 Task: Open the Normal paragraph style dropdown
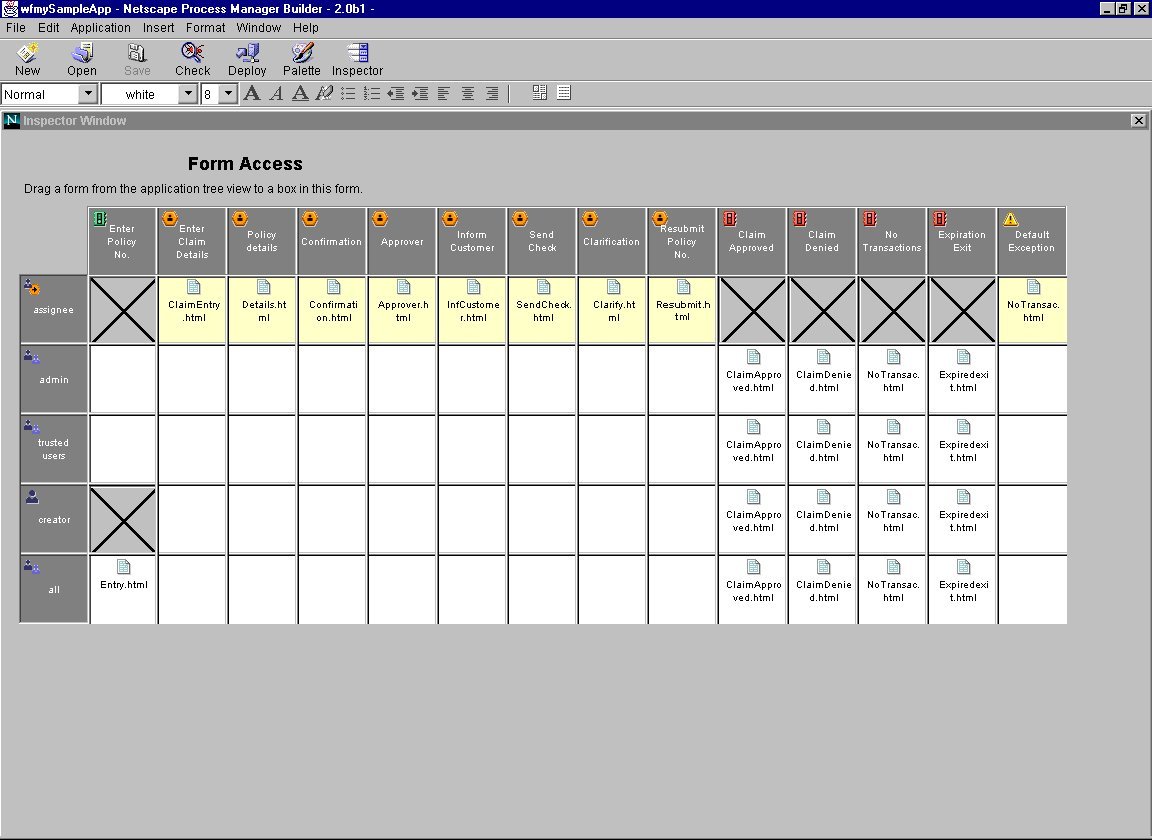click(88, 94)
